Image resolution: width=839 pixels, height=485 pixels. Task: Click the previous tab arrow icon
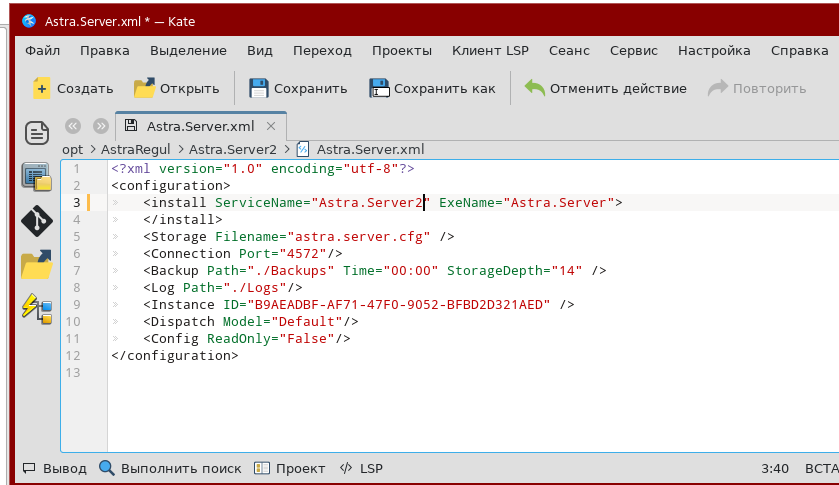(72, 126)
